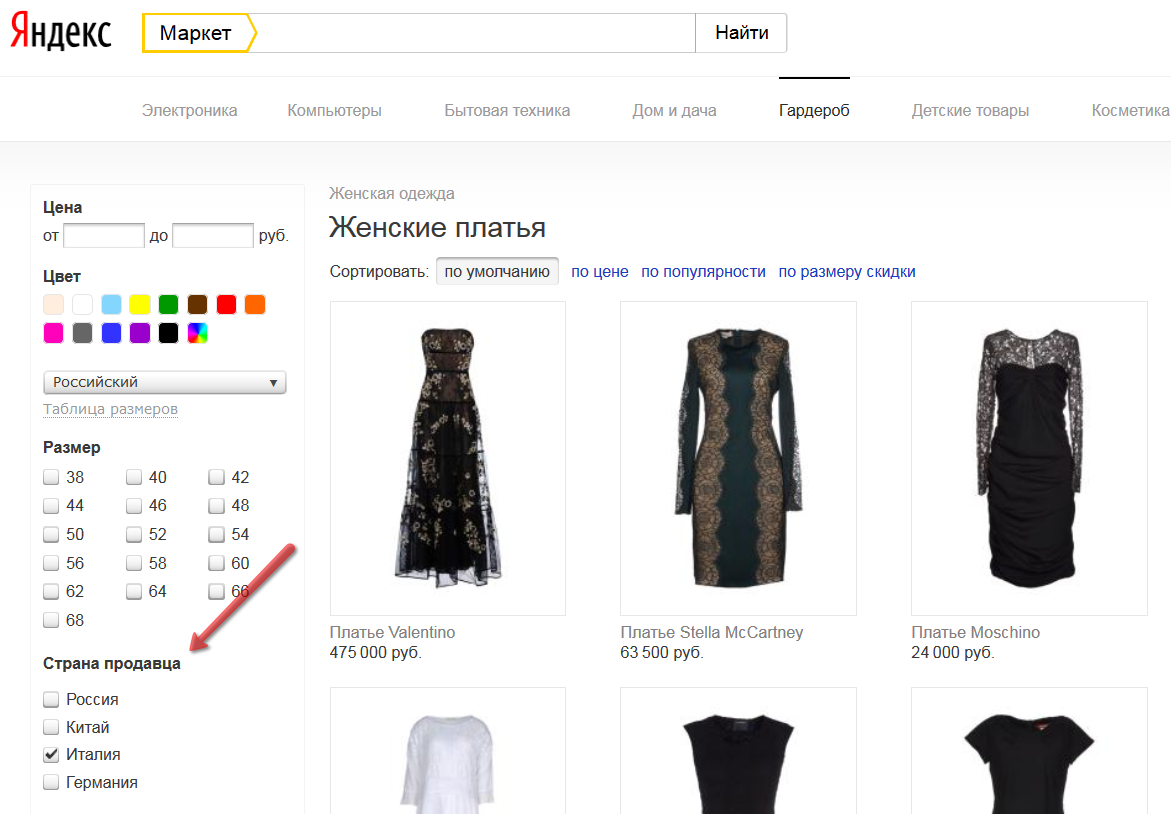Choose the pink color swatch
The height and width of the screenshot is (814, 1171).
tap(54, 333)
